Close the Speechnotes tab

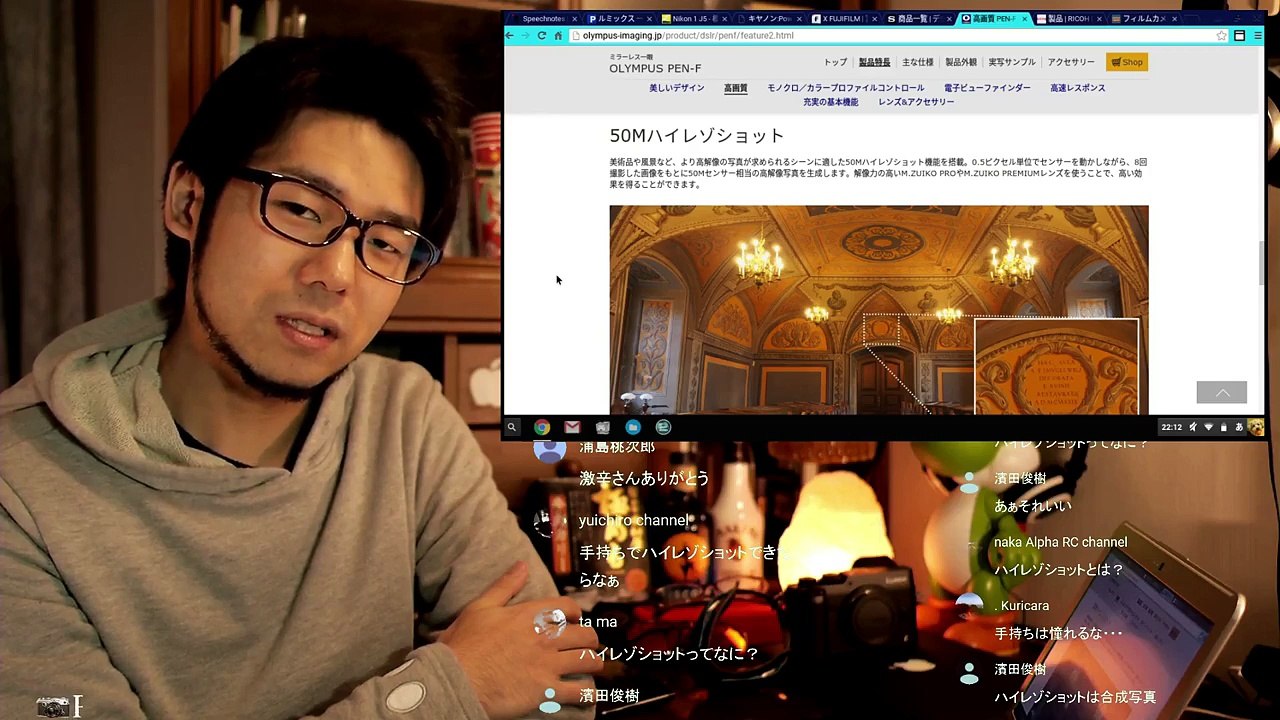575,18
